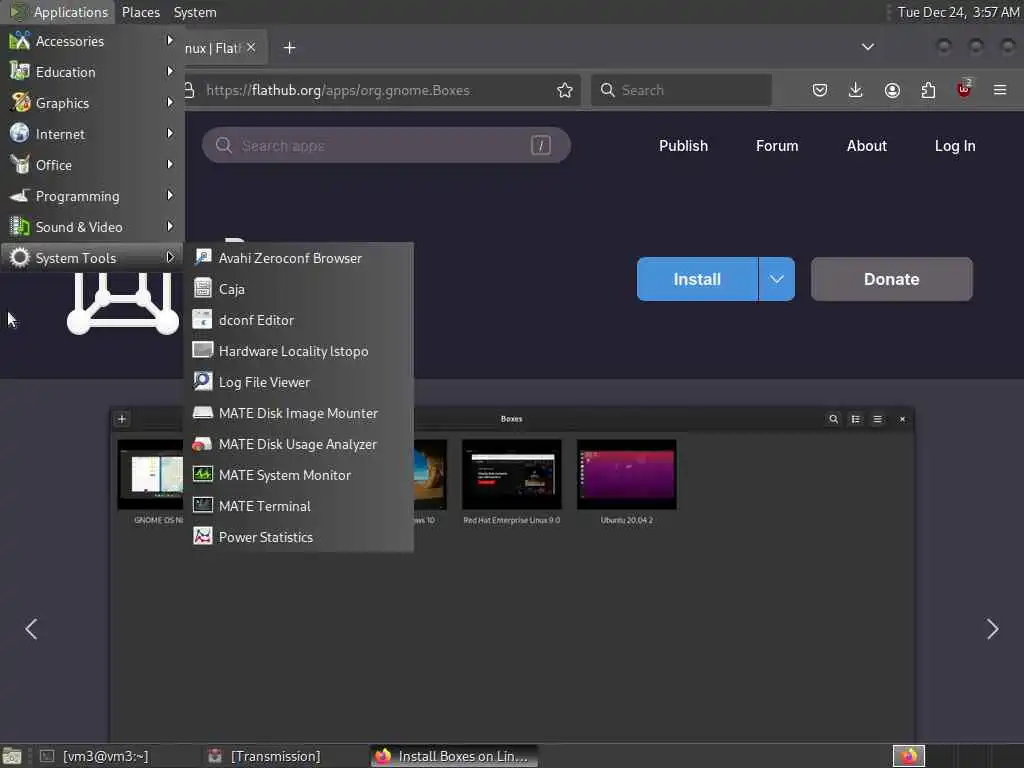Expand the Install options dropdown arrow
1024x768 pixels.
(x=776, y=279)
